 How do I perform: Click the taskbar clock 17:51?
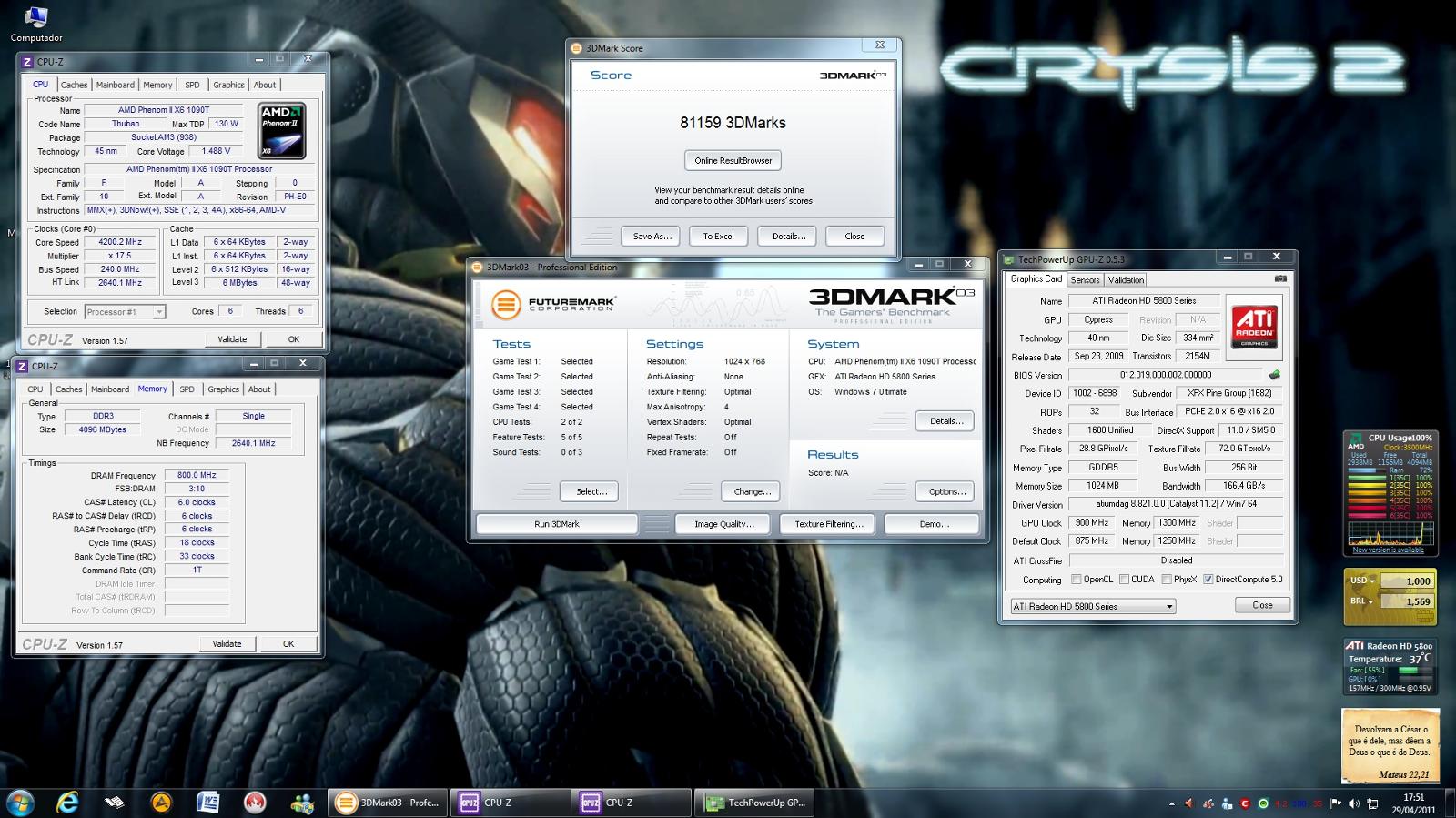1413,797
